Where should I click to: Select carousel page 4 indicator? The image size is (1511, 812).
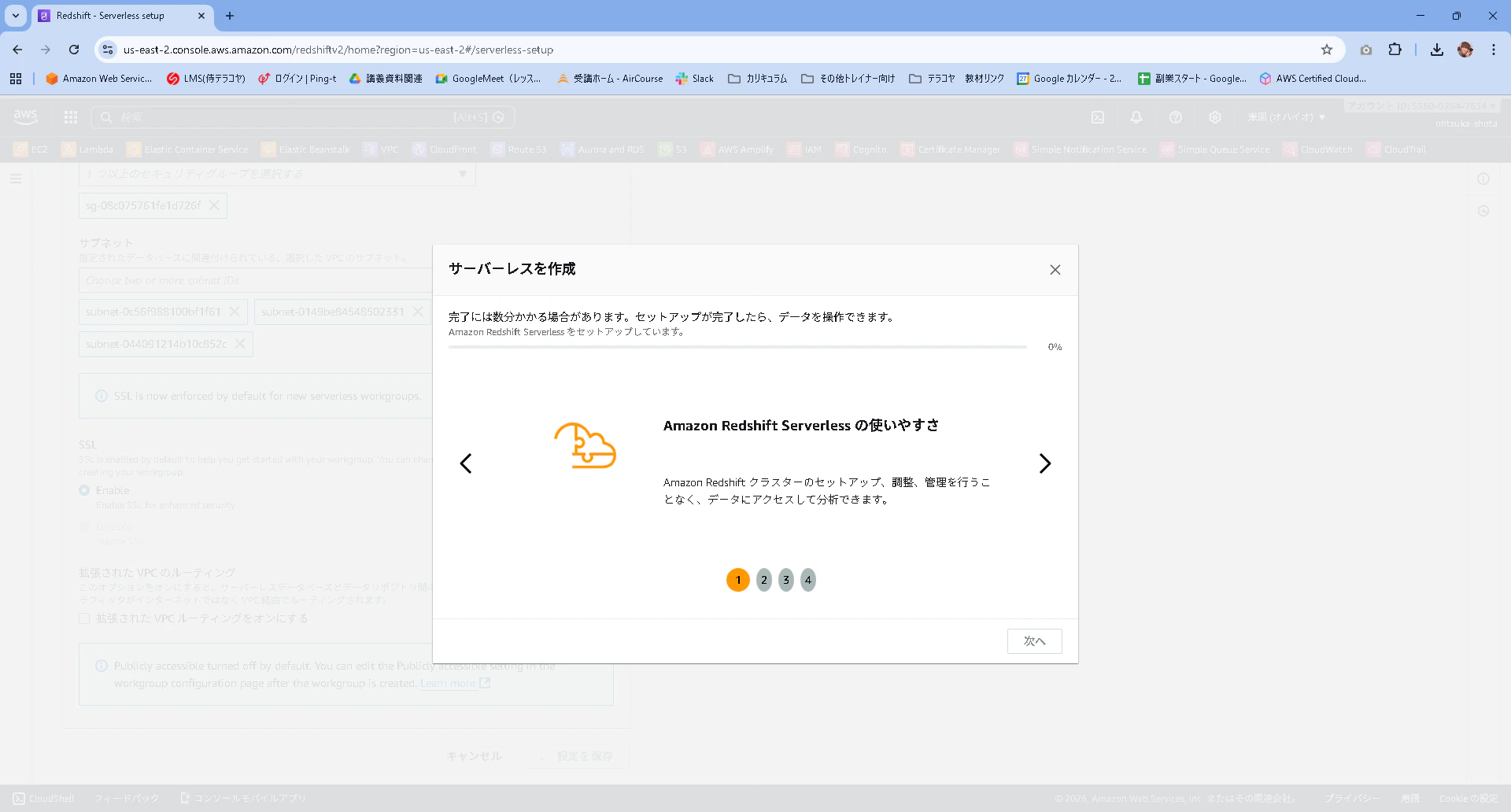808,580
